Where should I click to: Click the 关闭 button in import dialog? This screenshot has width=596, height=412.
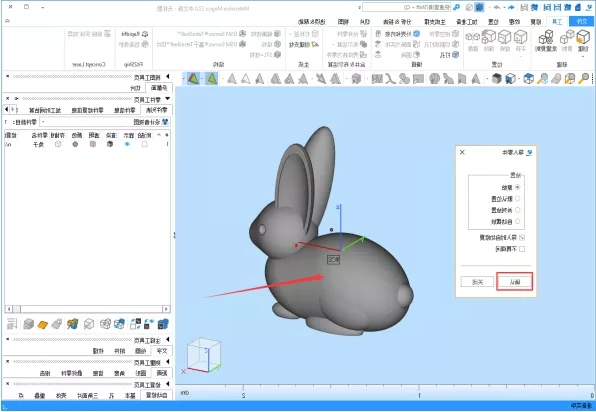click(x=477, y=282)
